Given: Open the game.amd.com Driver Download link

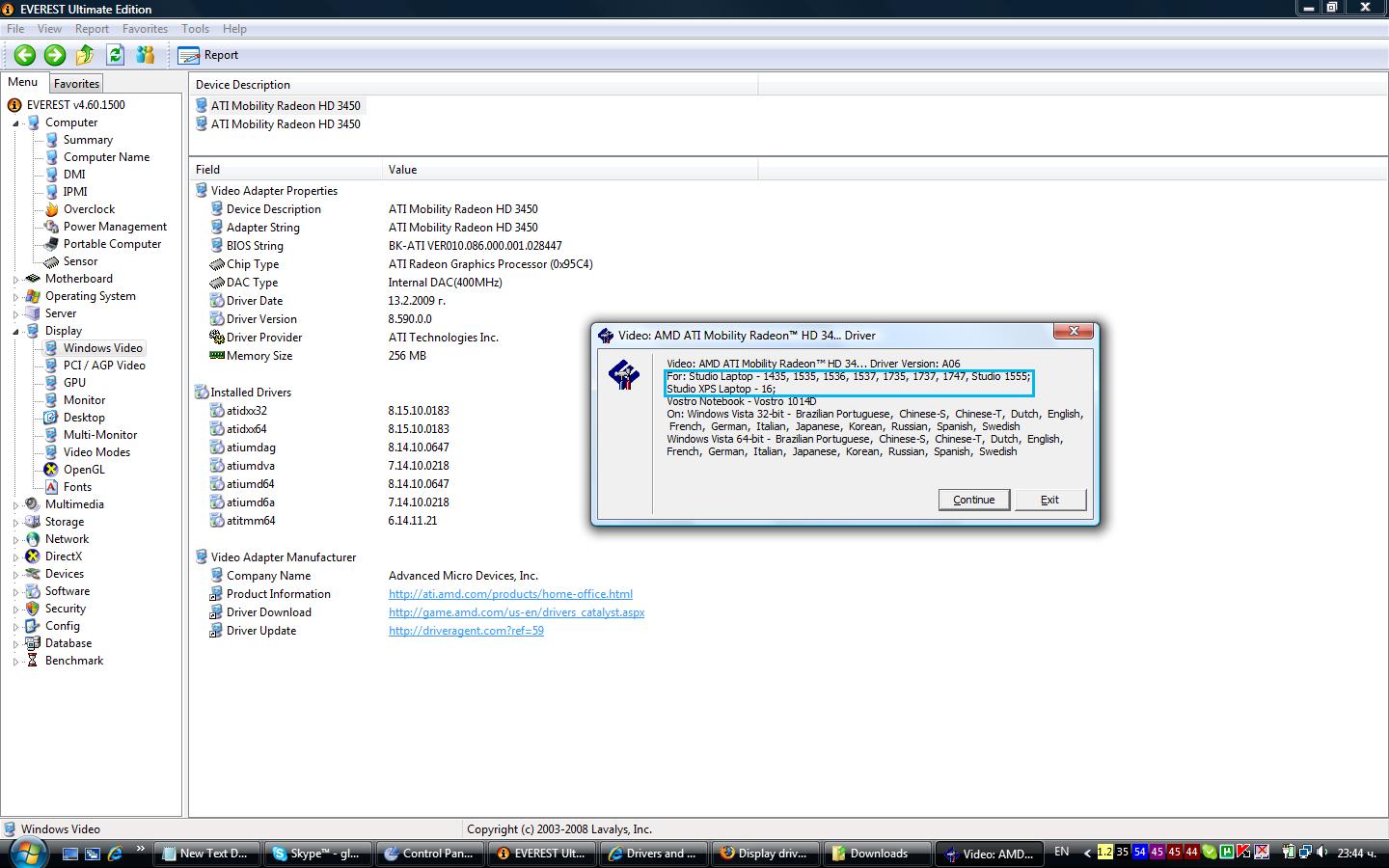Looking at the screenshot, I should tap(516, 612).
